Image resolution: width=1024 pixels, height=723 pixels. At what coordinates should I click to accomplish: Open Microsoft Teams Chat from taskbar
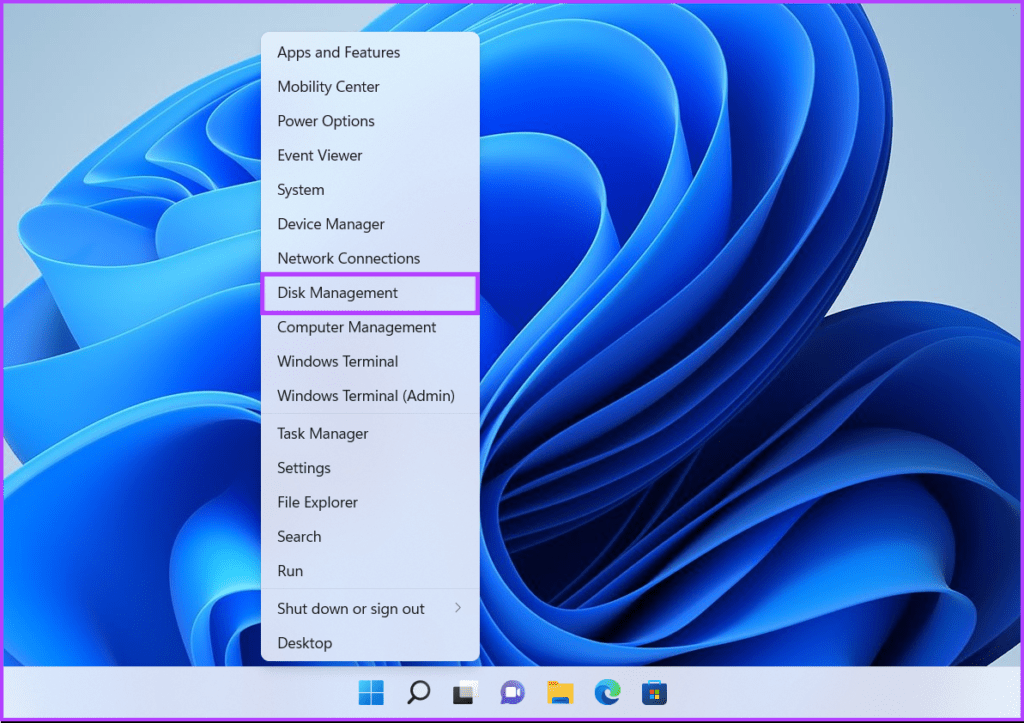pyautogui.click(x=512, y=692)
